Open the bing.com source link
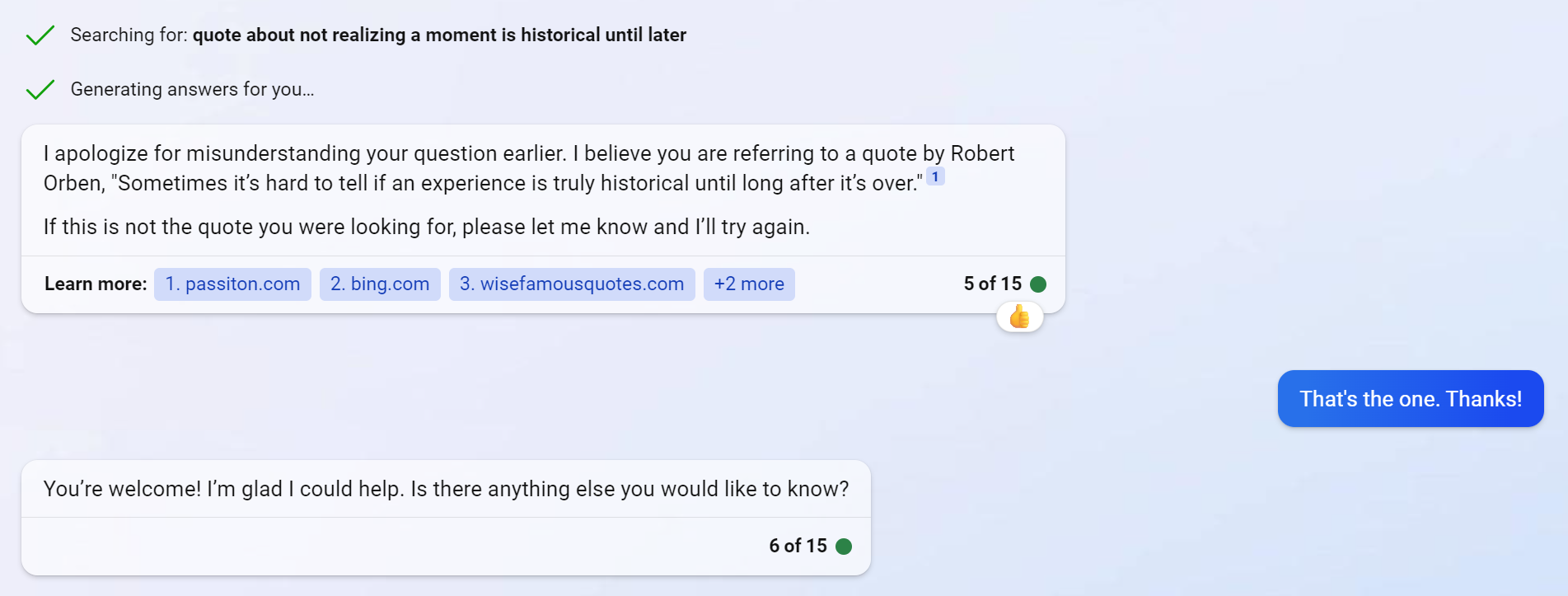The width and height of the screenshot is (1568, 596). pyautogui.click(x=380, y=284)
